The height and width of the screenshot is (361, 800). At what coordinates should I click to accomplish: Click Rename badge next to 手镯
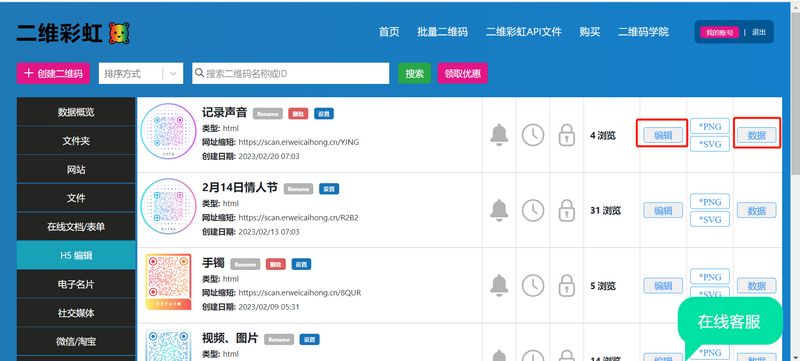(x=245, y=265)
